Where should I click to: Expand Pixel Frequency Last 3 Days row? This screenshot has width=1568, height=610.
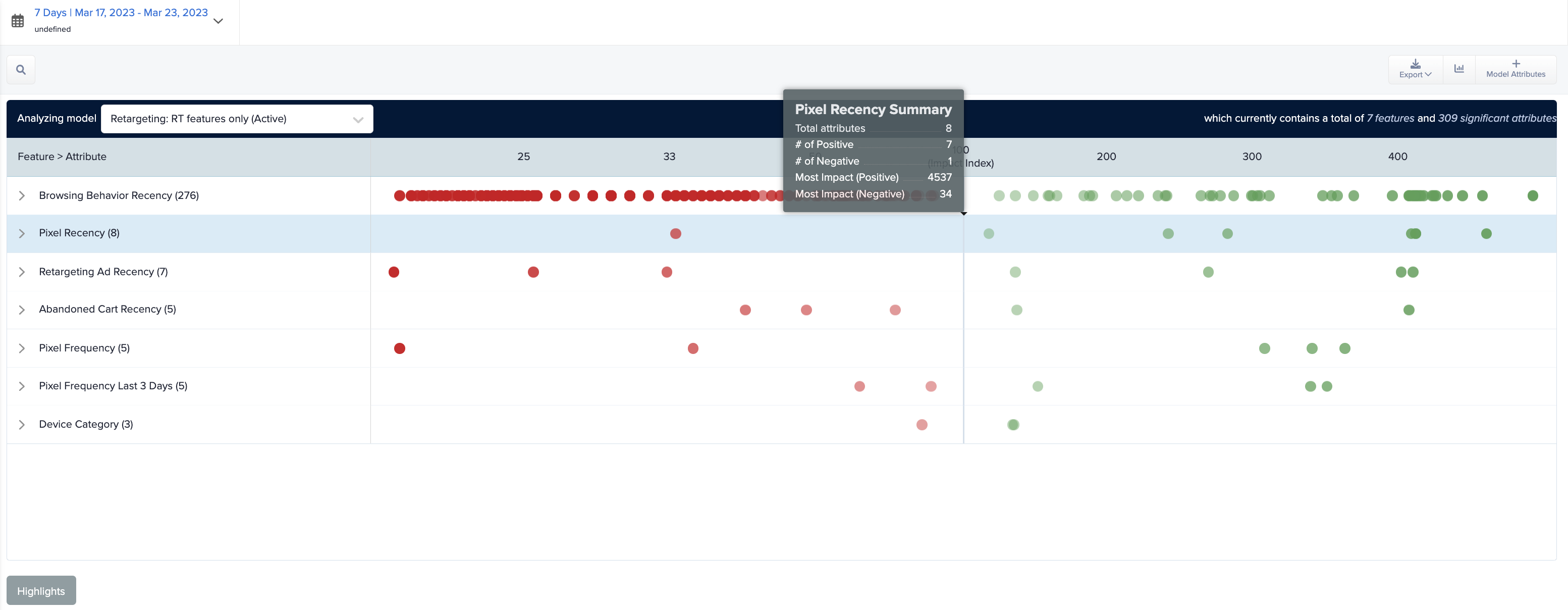pos(22,386)
